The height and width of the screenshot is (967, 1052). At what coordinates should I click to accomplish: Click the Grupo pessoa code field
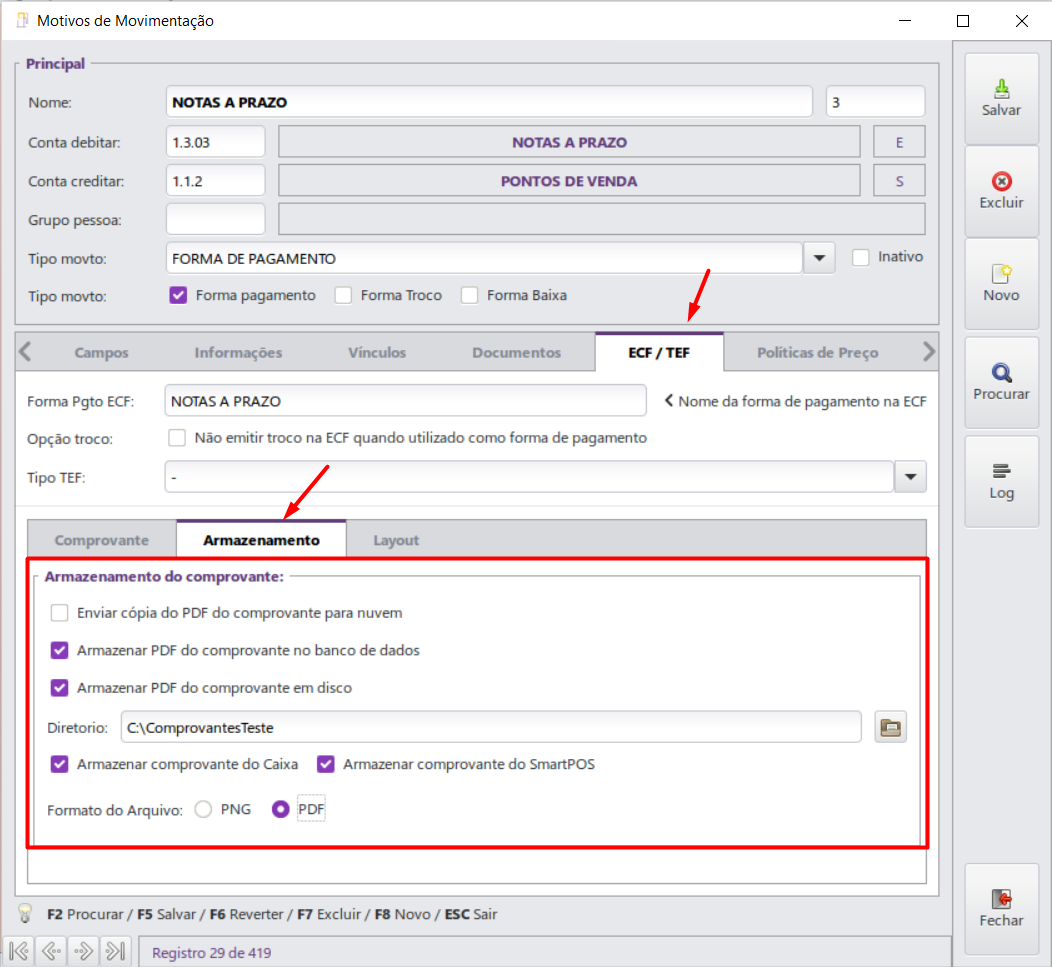(x=215, y=219)
